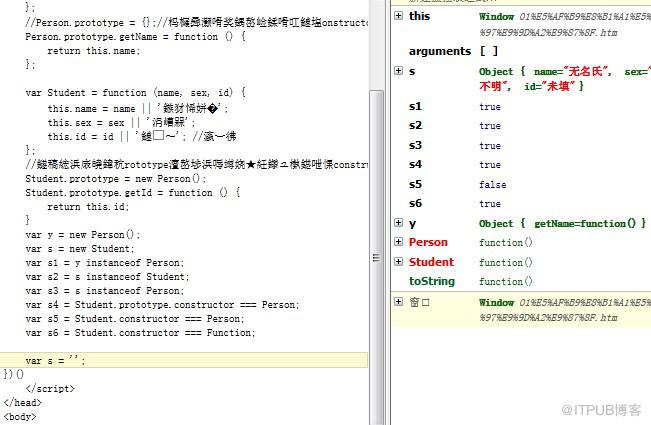Click the line starting 'this.sex = sex ||'

coord(120,122)
